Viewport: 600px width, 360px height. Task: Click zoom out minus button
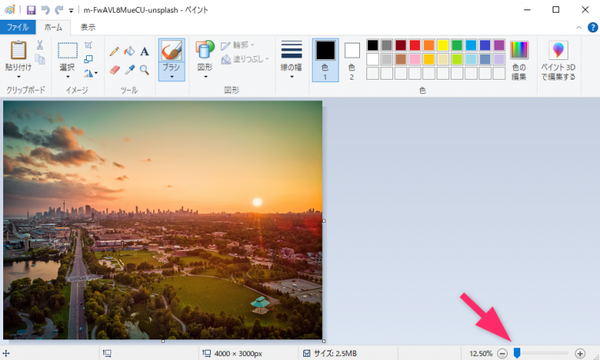pos(502,353)
